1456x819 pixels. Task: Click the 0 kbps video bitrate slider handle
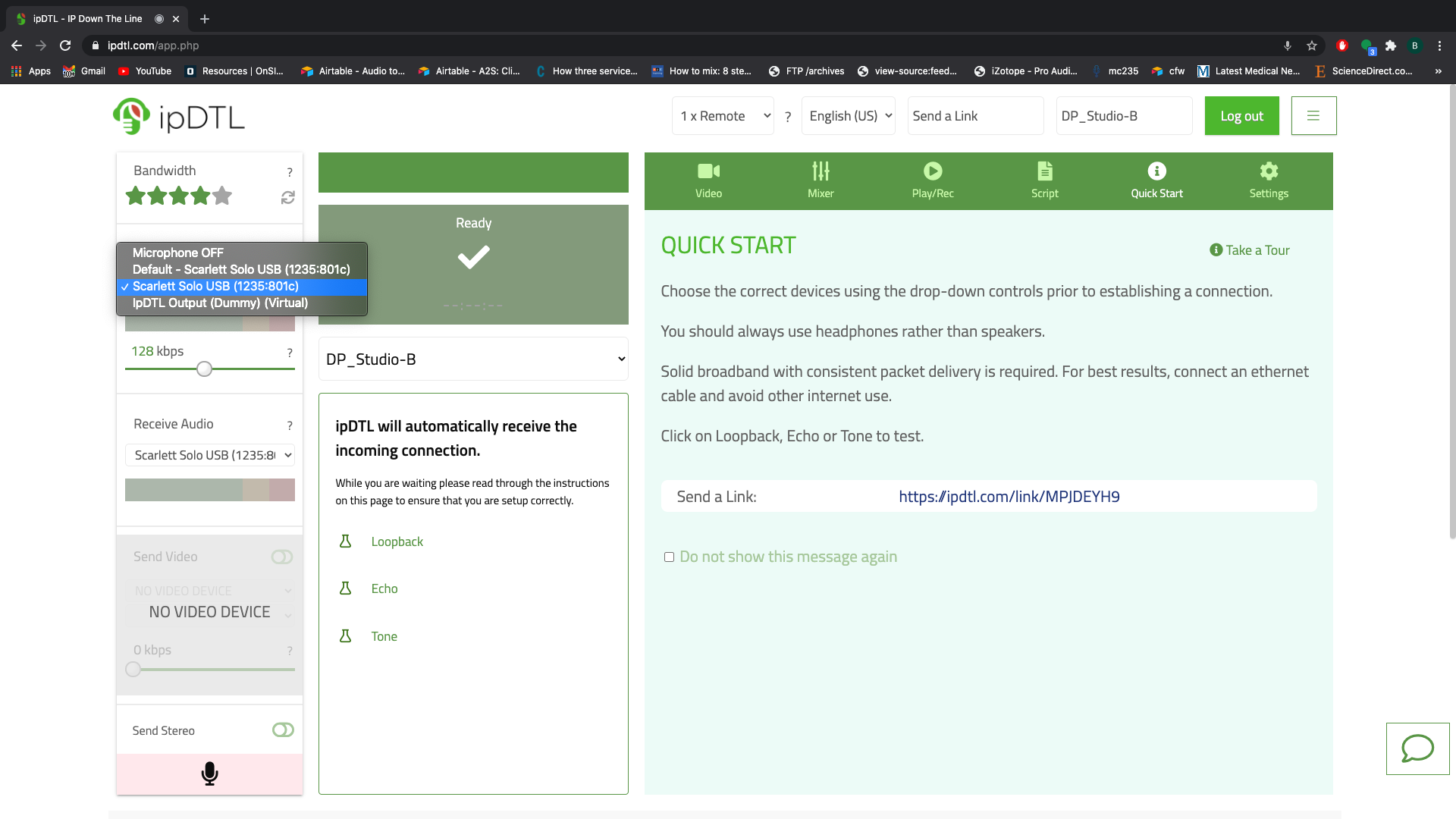point(133,670)
